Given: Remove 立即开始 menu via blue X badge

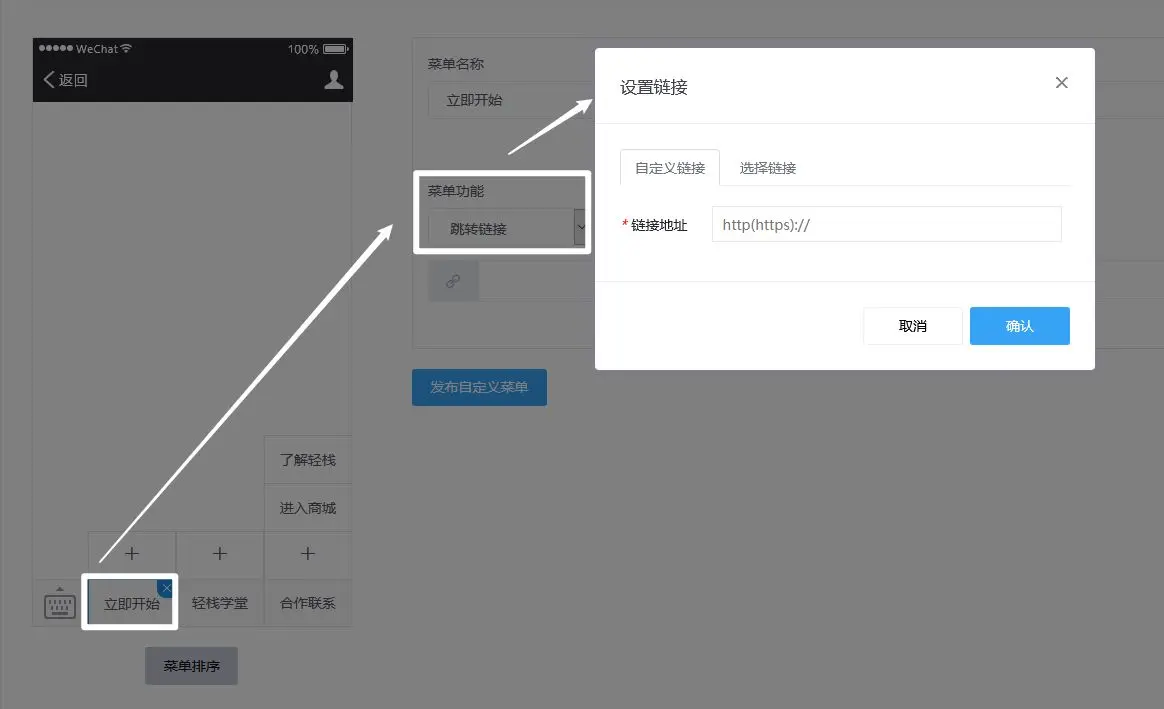Looking at the screenshot, I should tap(166, 588).
